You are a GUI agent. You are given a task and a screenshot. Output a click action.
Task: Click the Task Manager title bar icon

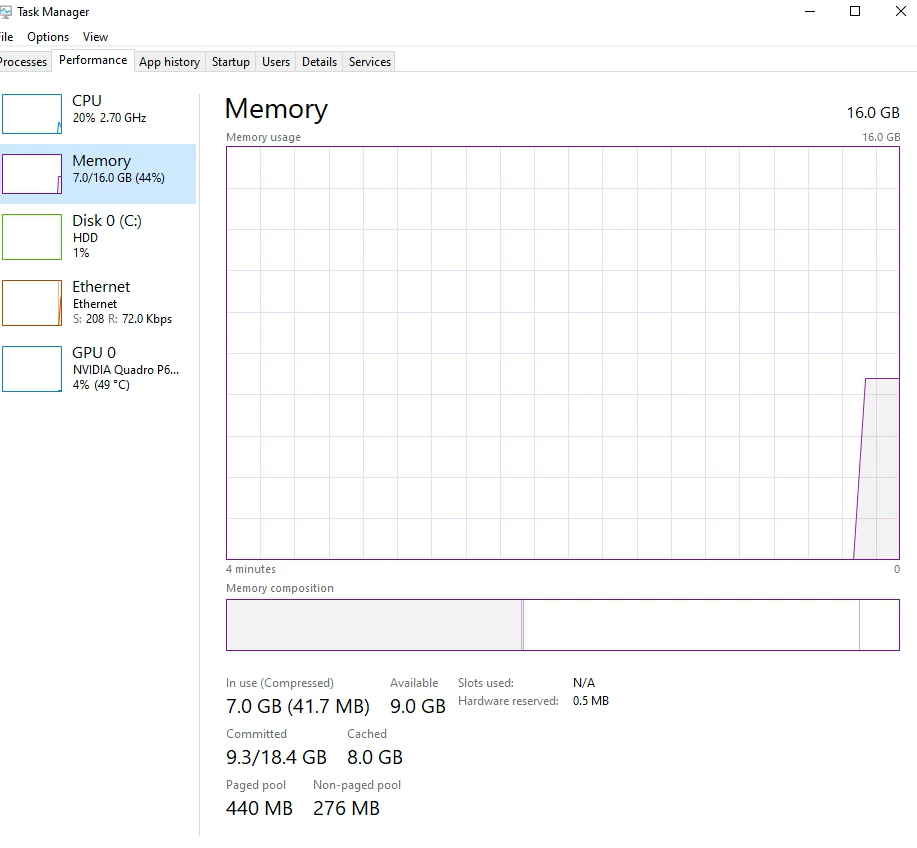[6, 12]
